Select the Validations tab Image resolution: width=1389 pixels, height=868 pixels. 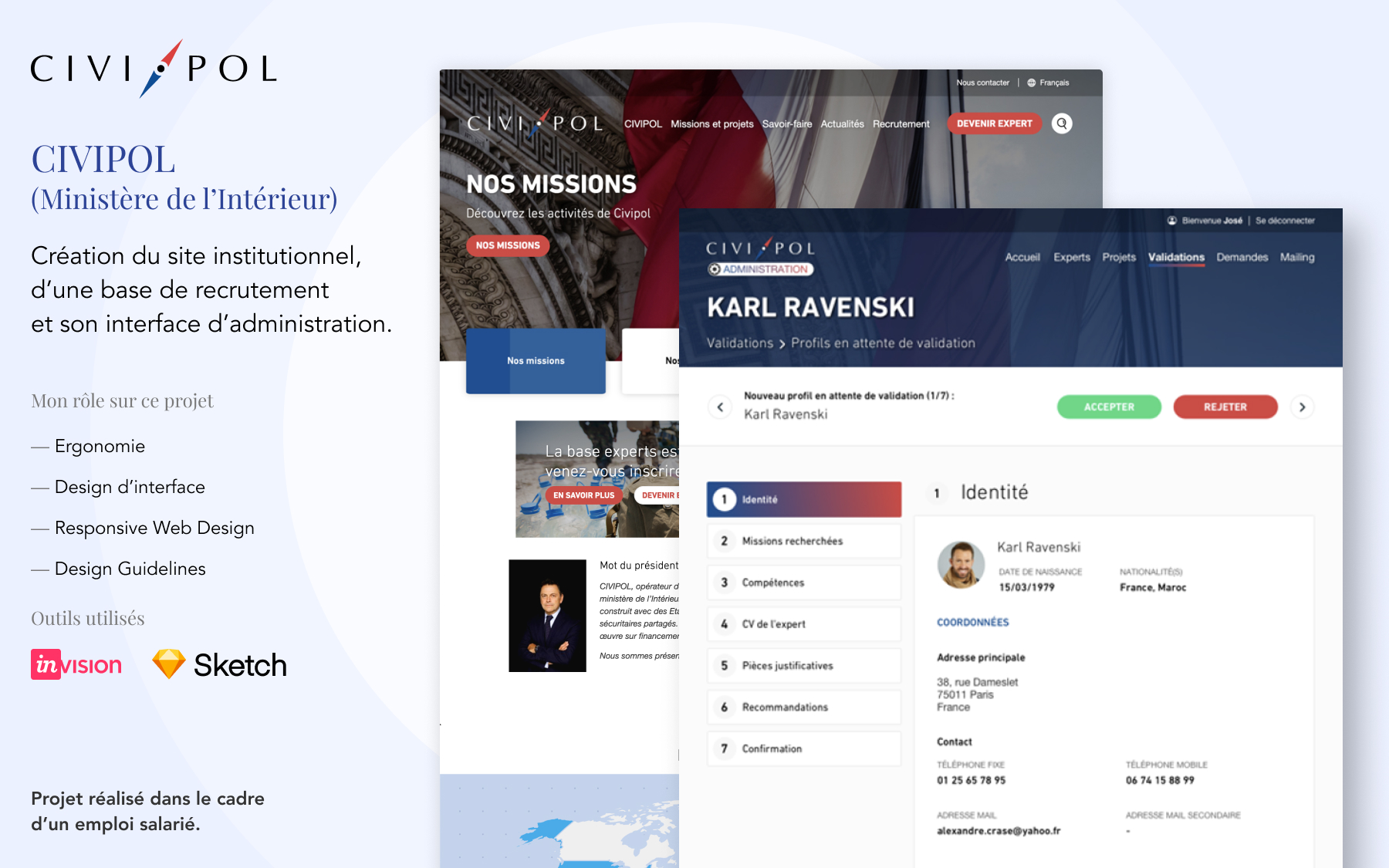pos(1176,257)
